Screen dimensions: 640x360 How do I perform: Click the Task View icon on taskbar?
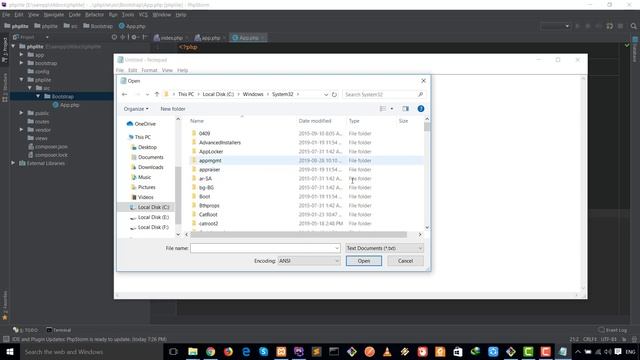(x=173, y=351)
